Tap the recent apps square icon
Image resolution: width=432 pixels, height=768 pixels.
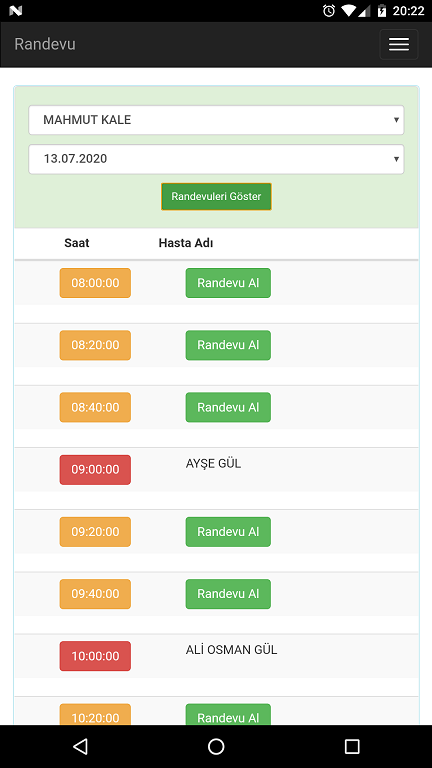tap(352, 746)
